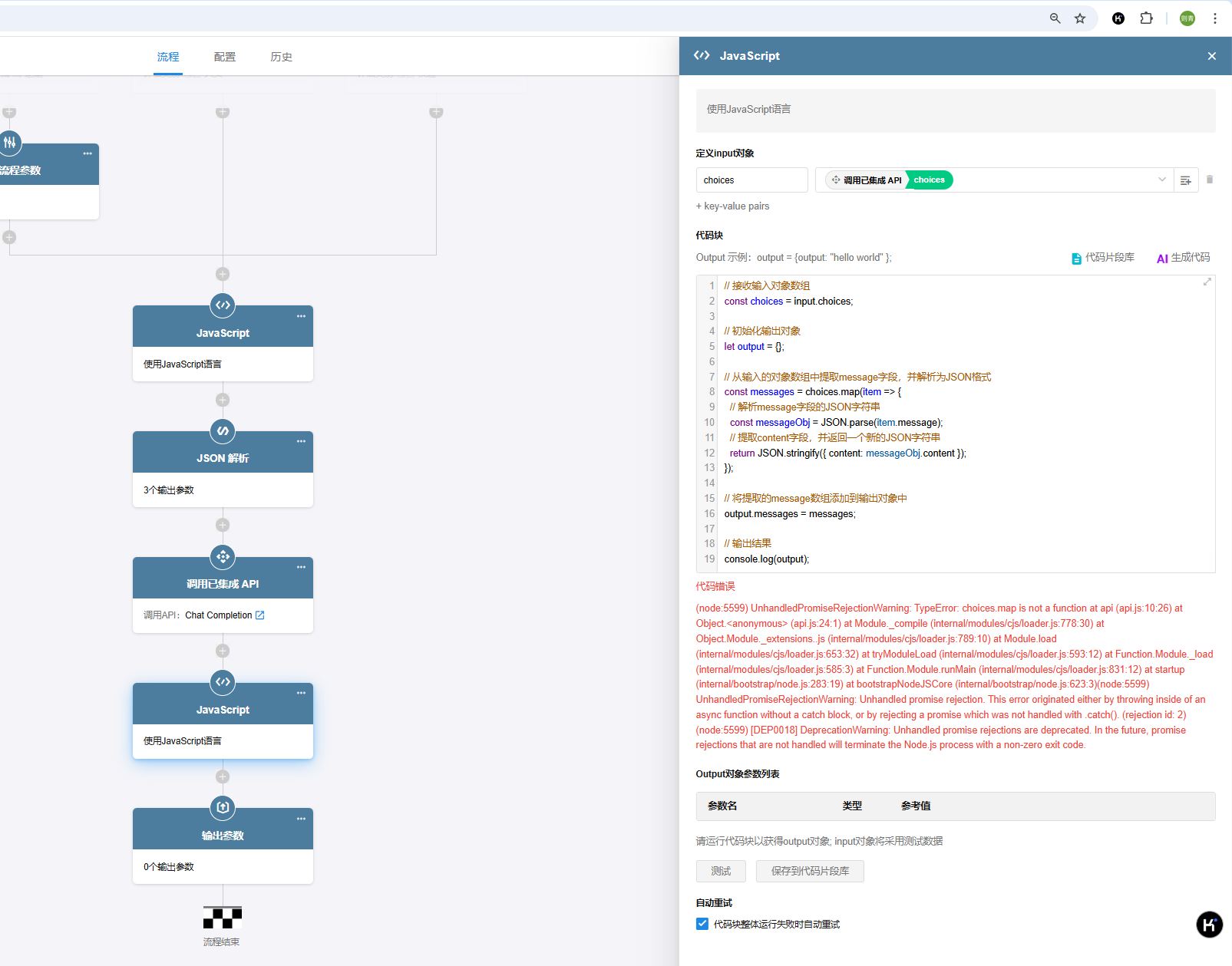
Task: Expand the choices value dropdown arrow
Action: [x=1161, y=180]
